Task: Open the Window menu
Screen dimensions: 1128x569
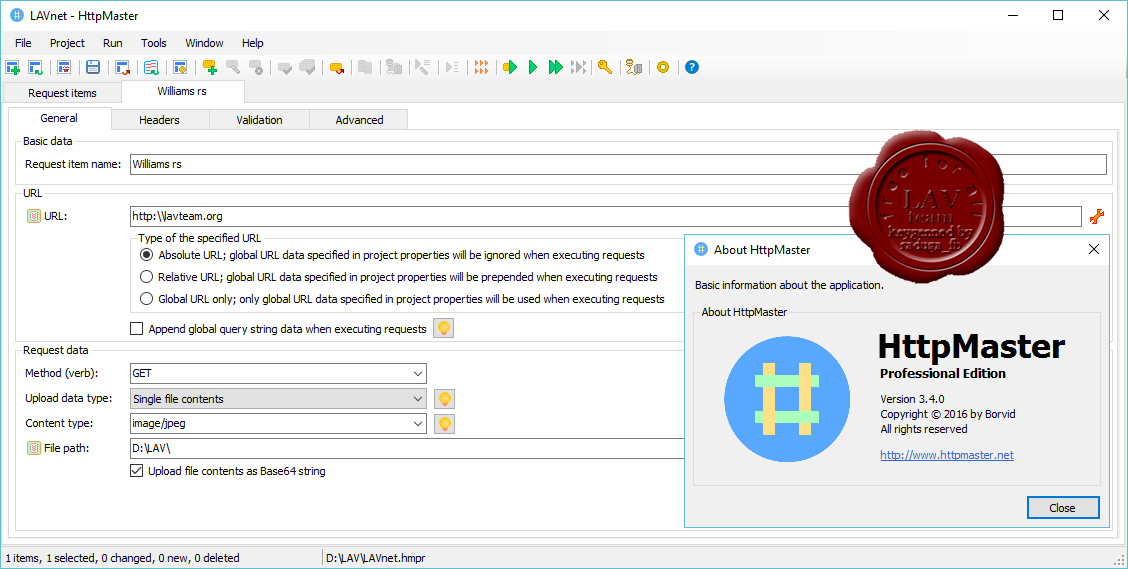Action: [x=204, y=43]
